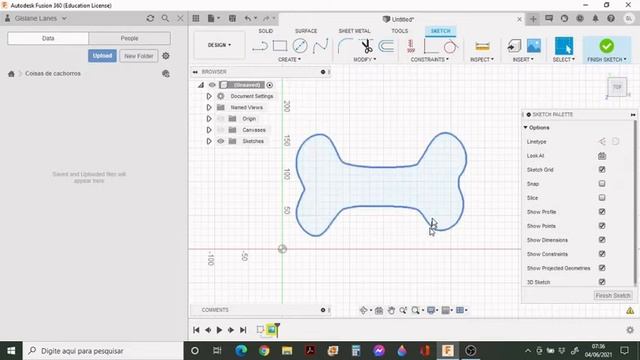Expand the Document Settings node
The height and width of the screenshot is (360, 640).
pos(209,96)
